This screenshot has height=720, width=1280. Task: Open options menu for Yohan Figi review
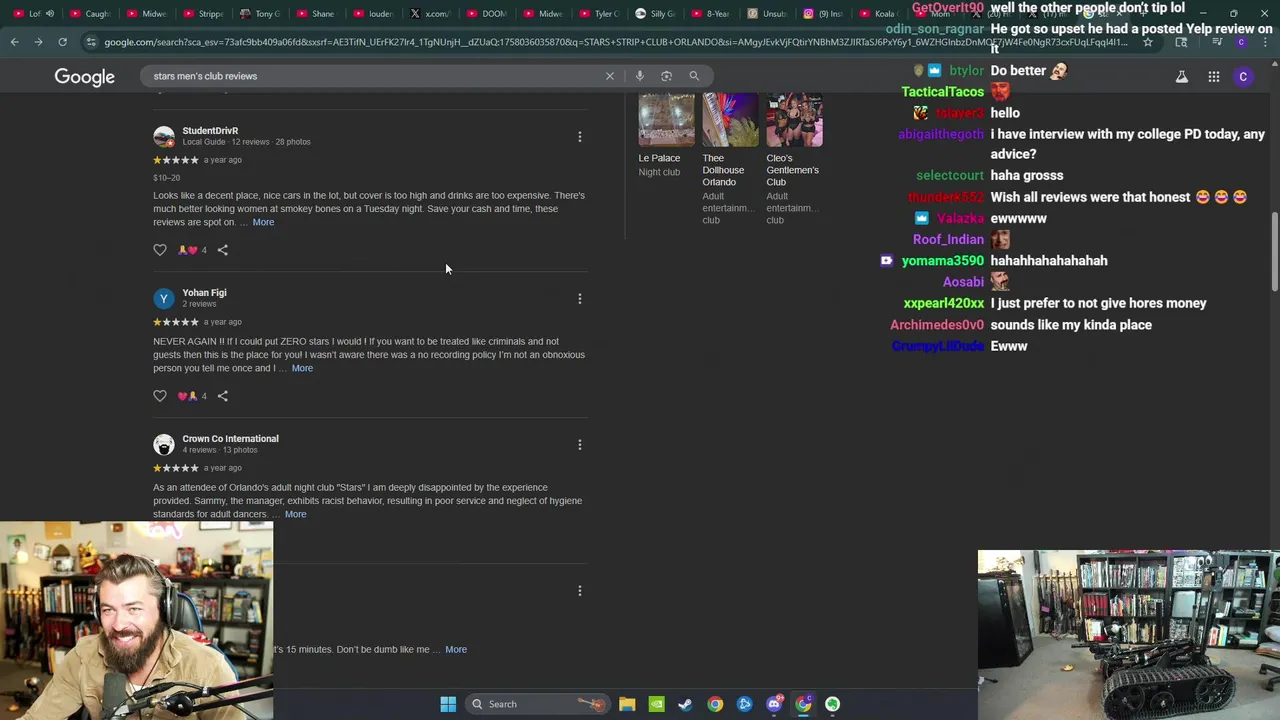[x=579, y=299]
